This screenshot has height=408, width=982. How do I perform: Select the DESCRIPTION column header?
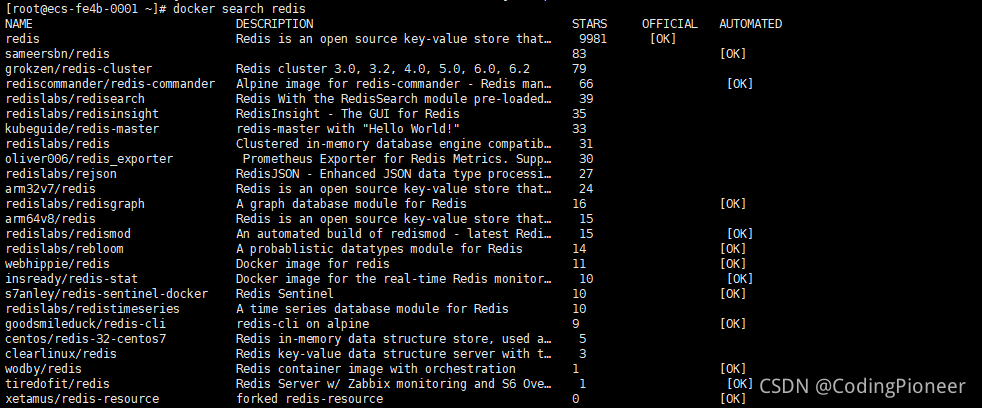pos(274,24)
